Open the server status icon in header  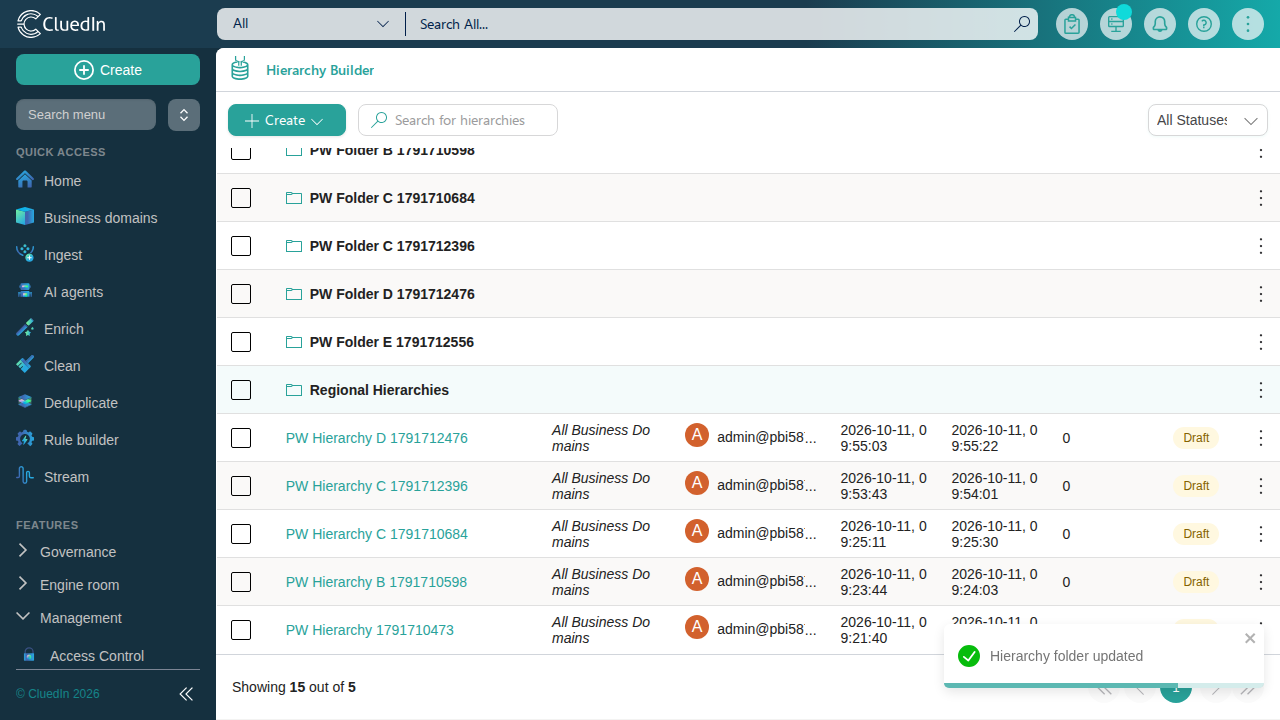click(x=1116, y=24)
